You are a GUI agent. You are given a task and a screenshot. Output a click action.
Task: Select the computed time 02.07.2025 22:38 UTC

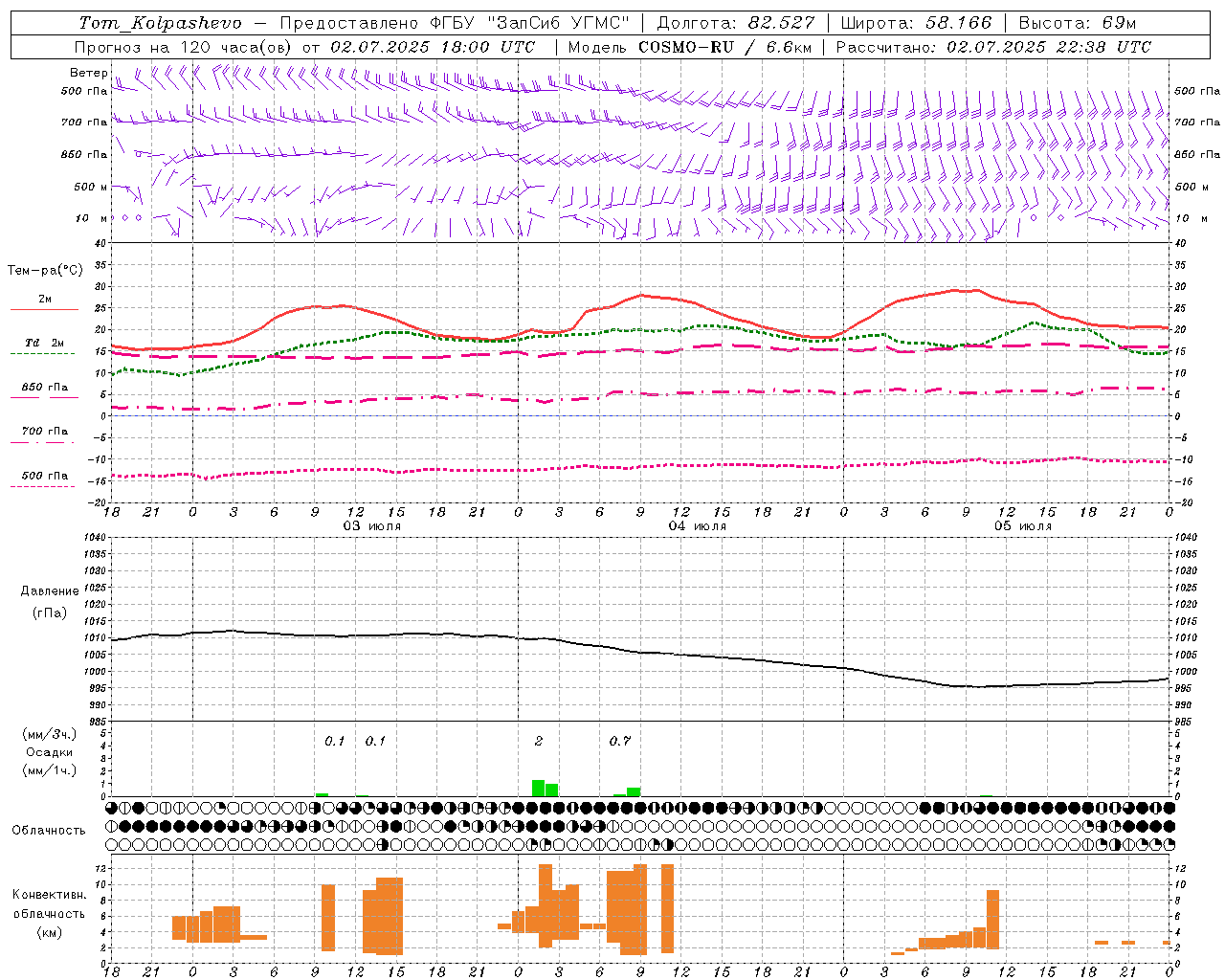click(x=1049, y=47)
